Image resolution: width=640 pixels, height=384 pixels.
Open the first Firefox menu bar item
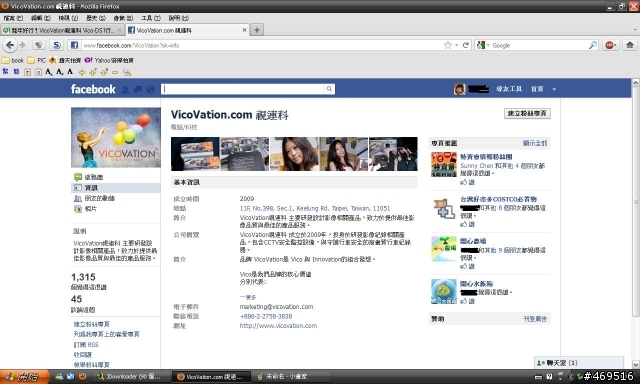pyautogui.click(x=13, y=18)
